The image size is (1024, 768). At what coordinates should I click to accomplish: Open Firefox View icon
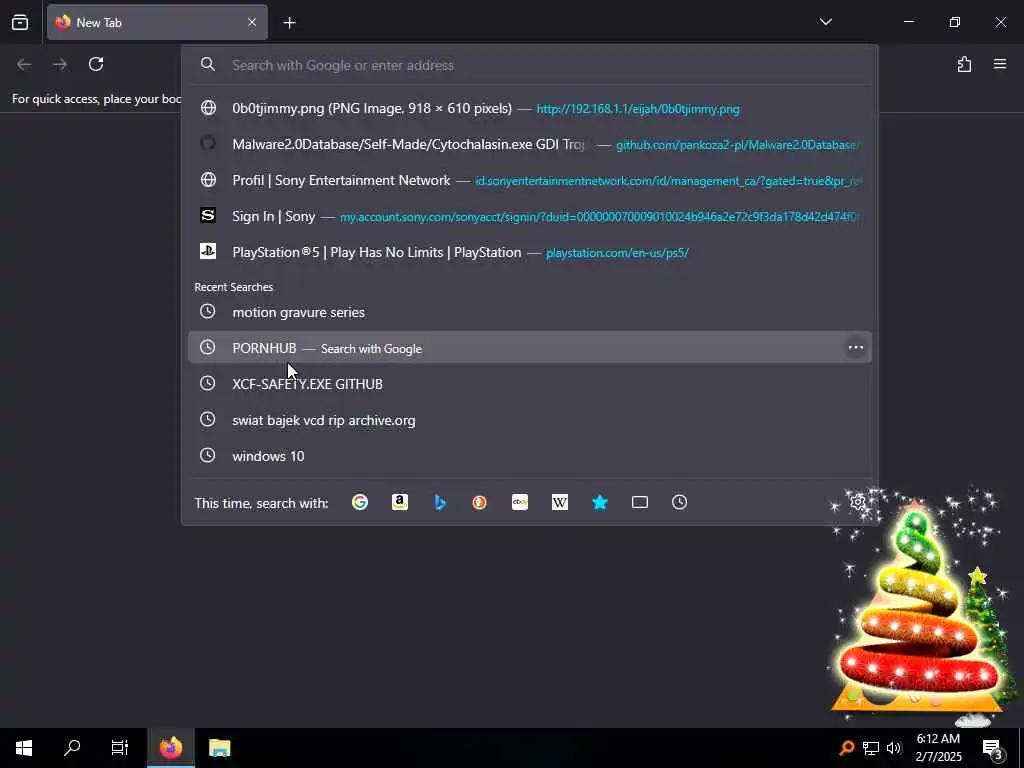pos(20,22)
